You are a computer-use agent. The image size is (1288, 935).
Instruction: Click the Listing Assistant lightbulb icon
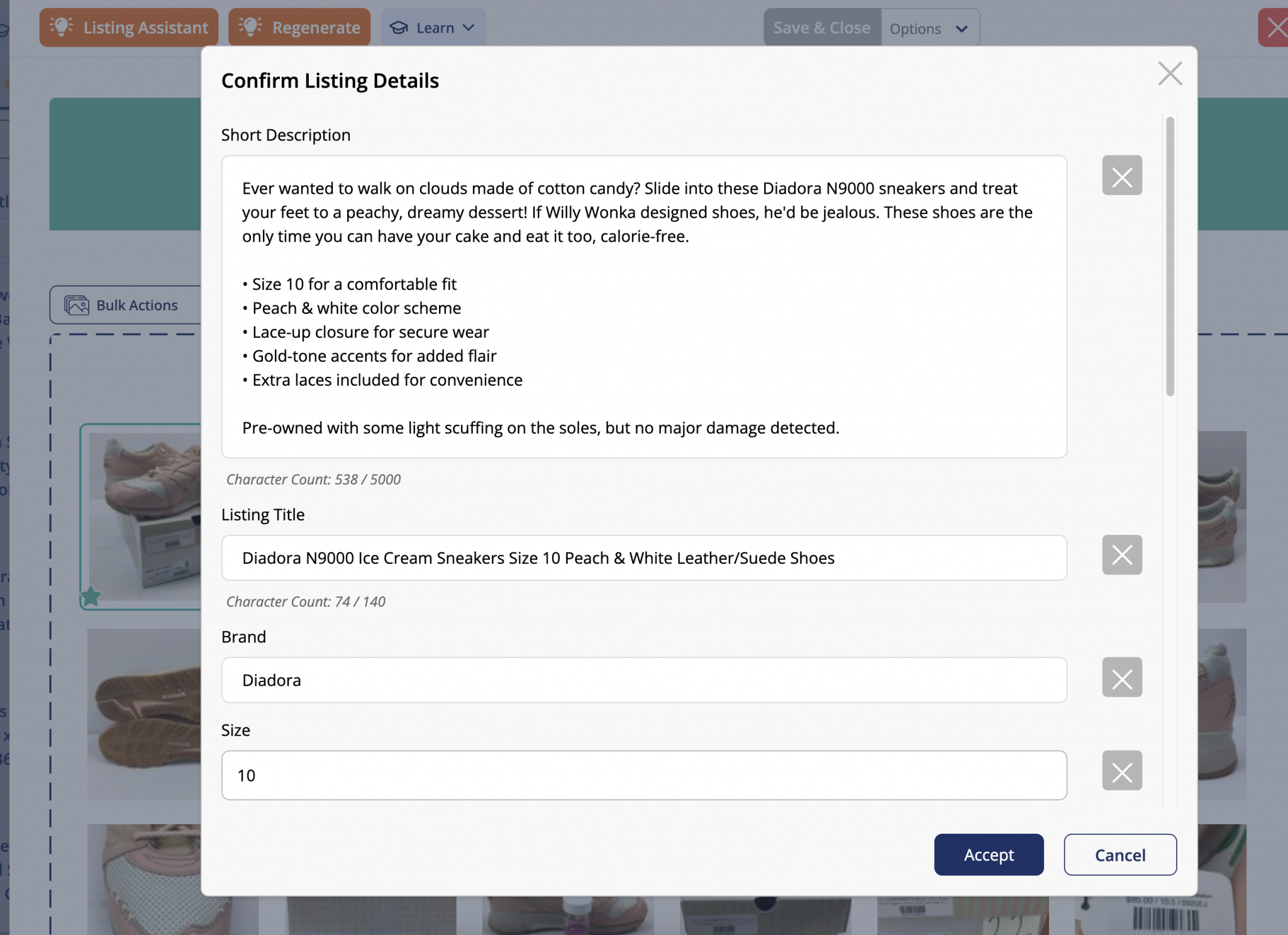point(62,27)
